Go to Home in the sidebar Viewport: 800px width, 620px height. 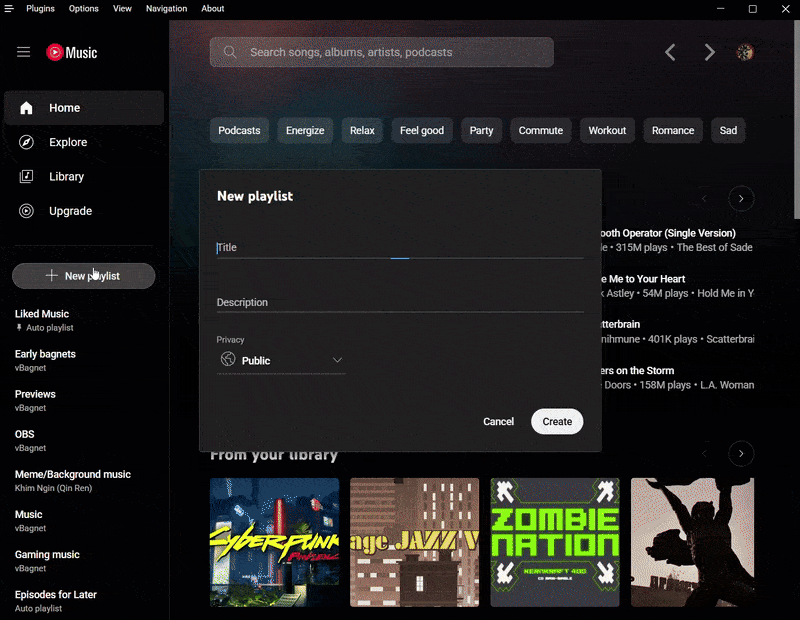pyautogui.click(x=84, y=108)
